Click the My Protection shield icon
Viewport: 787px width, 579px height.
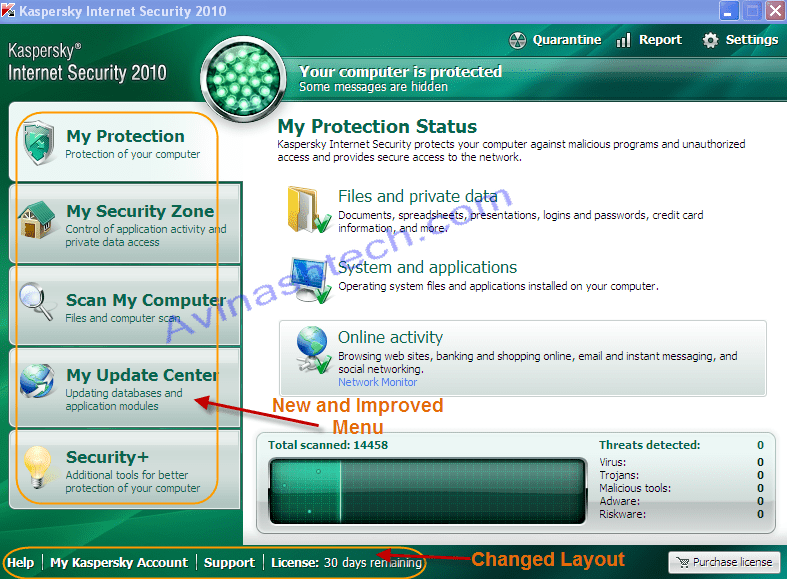(39, 143)
